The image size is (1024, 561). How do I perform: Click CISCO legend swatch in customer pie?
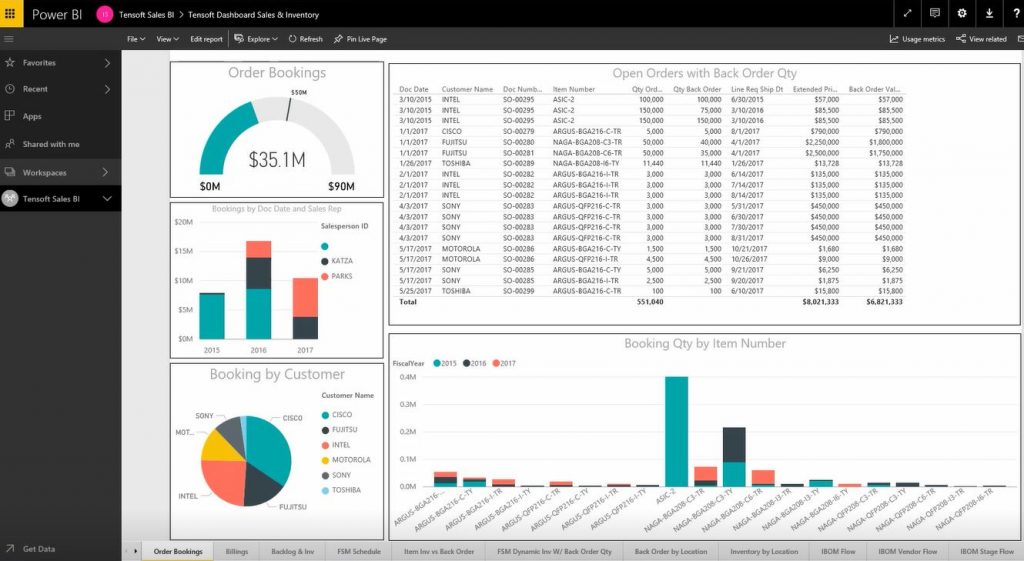325,415
